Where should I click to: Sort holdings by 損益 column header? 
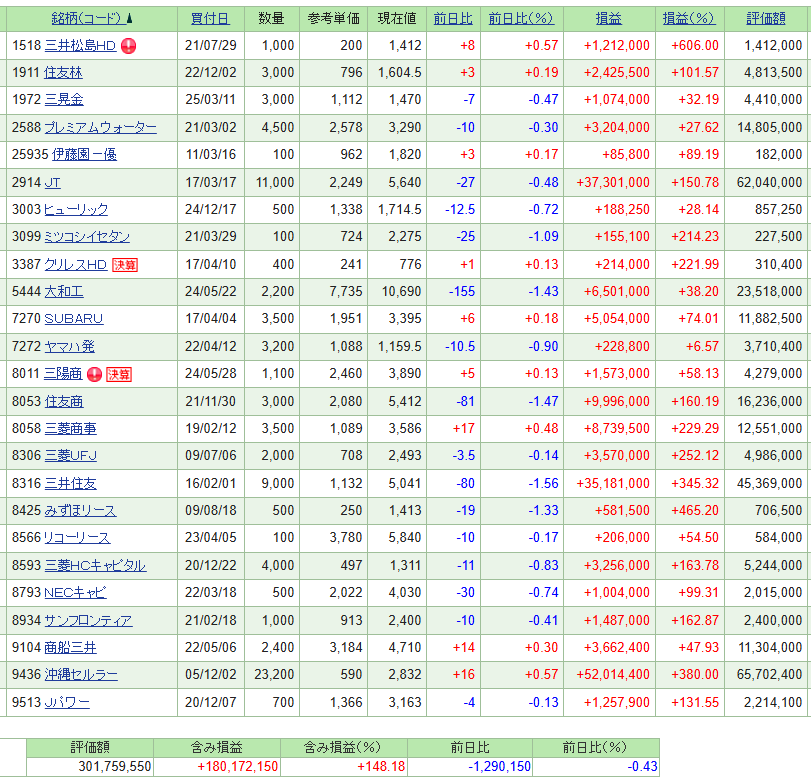[x=608, y=18]
